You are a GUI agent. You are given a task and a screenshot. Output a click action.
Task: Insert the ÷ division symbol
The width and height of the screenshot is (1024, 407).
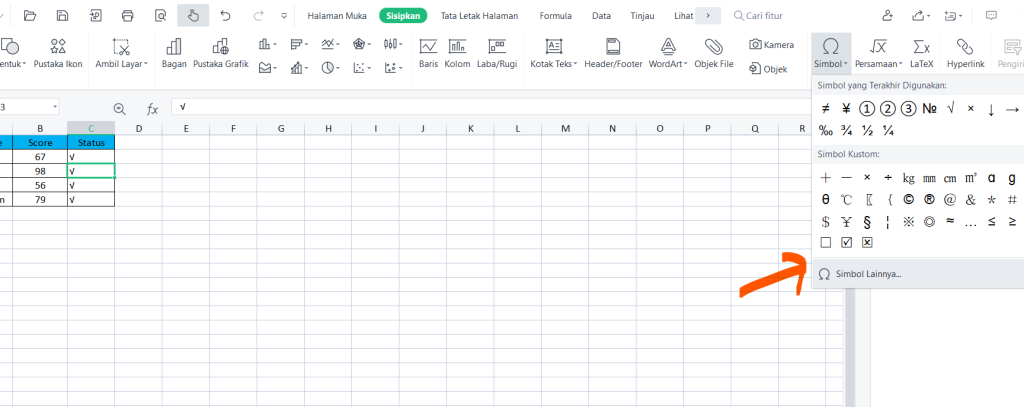click(888, 178)
